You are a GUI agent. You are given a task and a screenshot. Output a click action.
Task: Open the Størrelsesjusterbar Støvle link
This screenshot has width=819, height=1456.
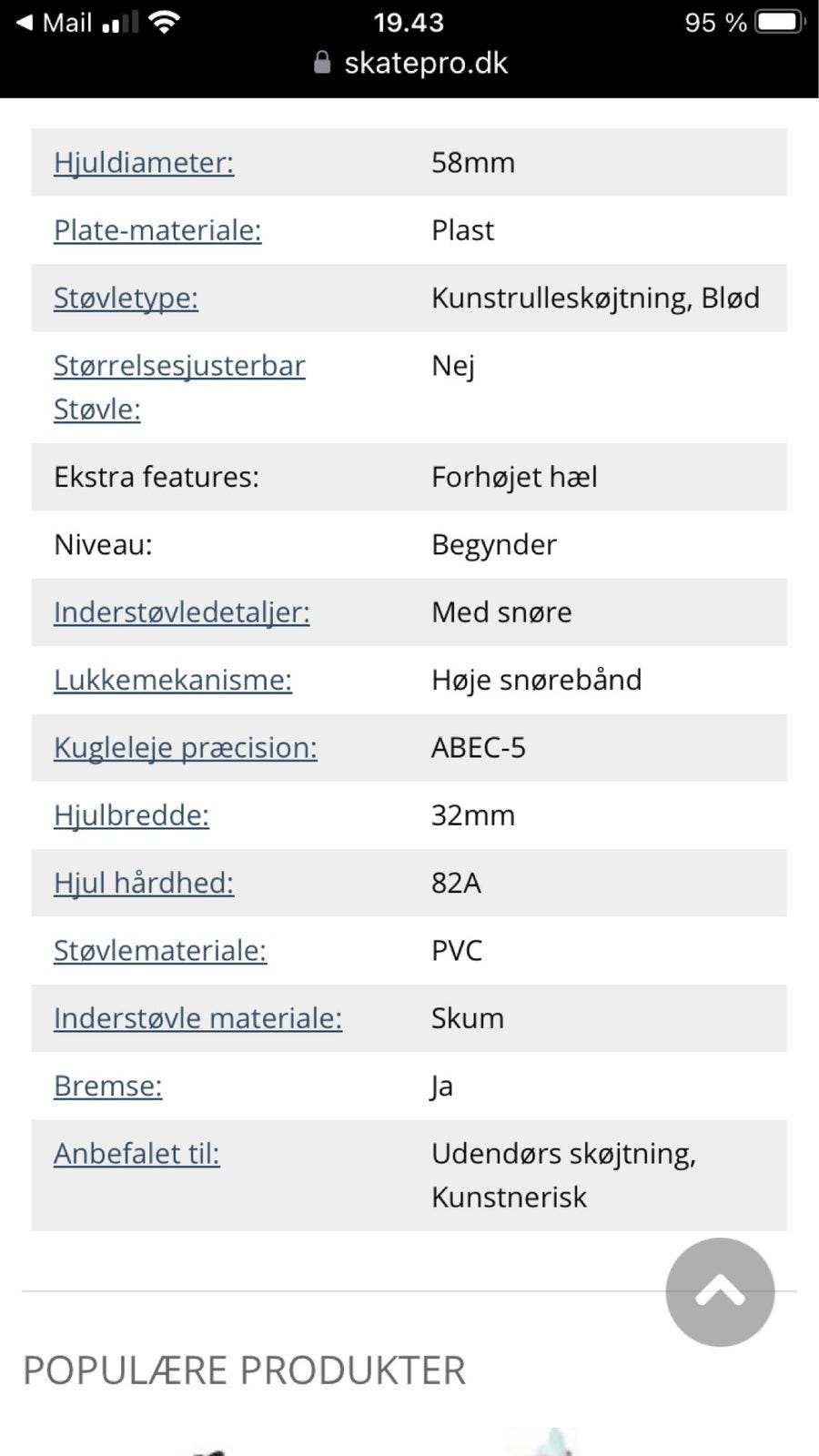[179, 387]
